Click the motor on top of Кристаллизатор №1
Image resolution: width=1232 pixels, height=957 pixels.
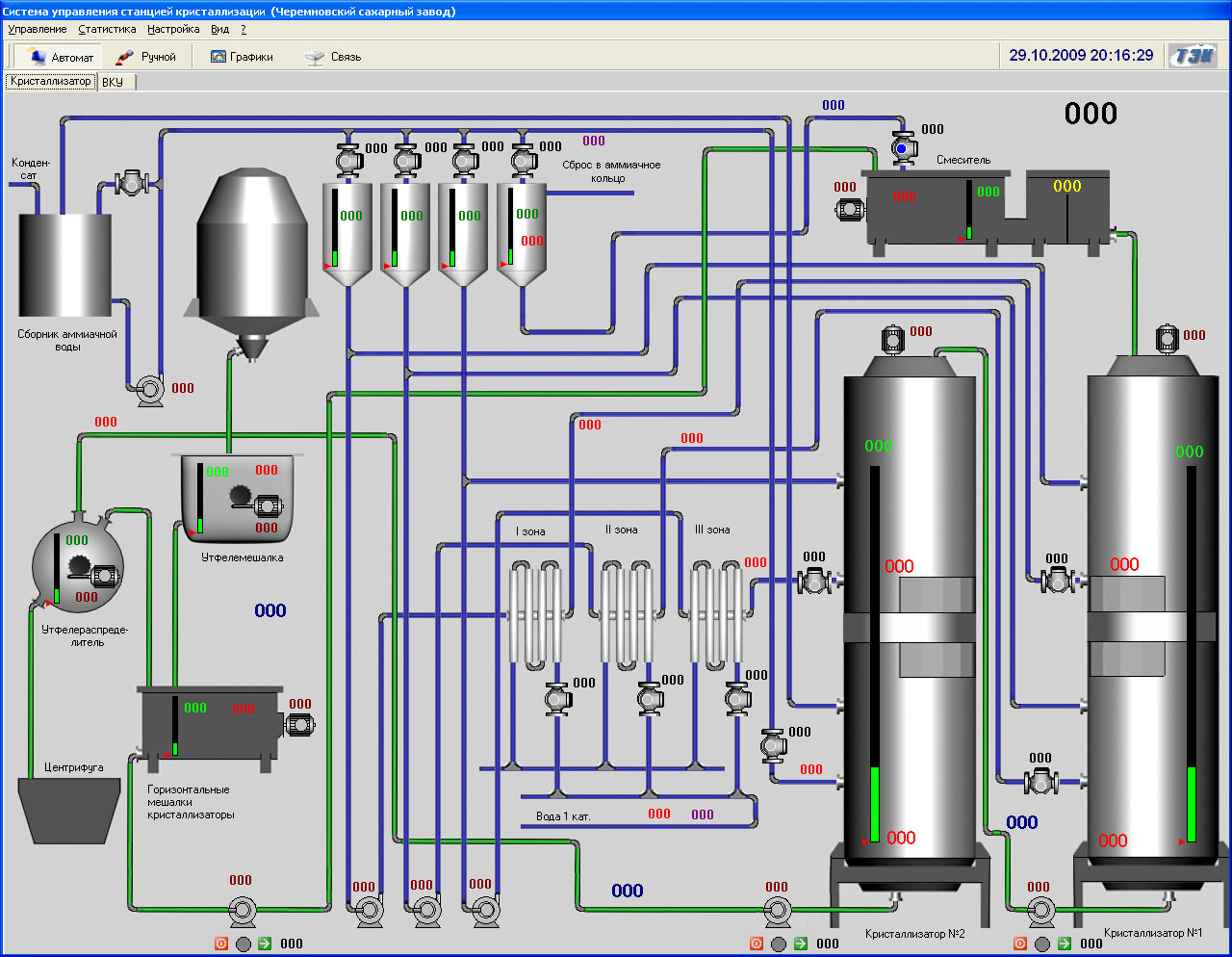[x=1167, y=339]
